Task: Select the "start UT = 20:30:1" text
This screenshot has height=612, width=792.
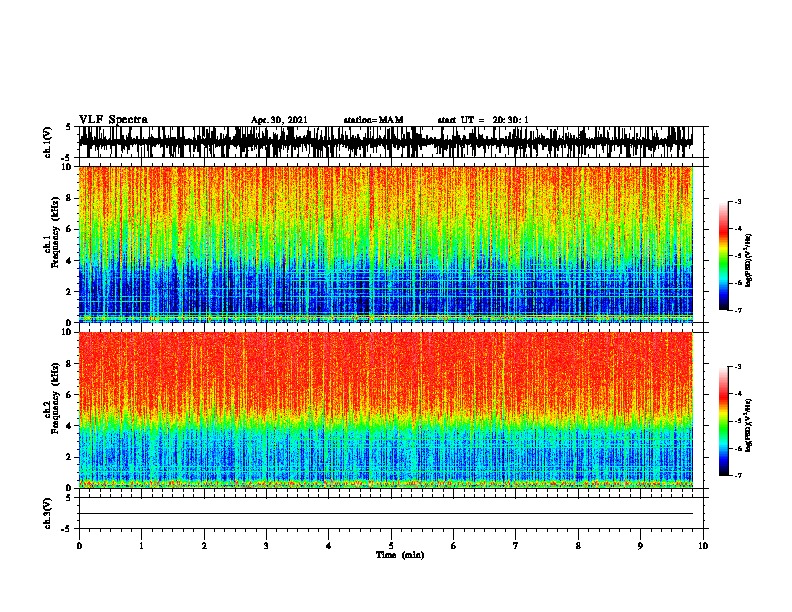Action: [x=483, y=120]
